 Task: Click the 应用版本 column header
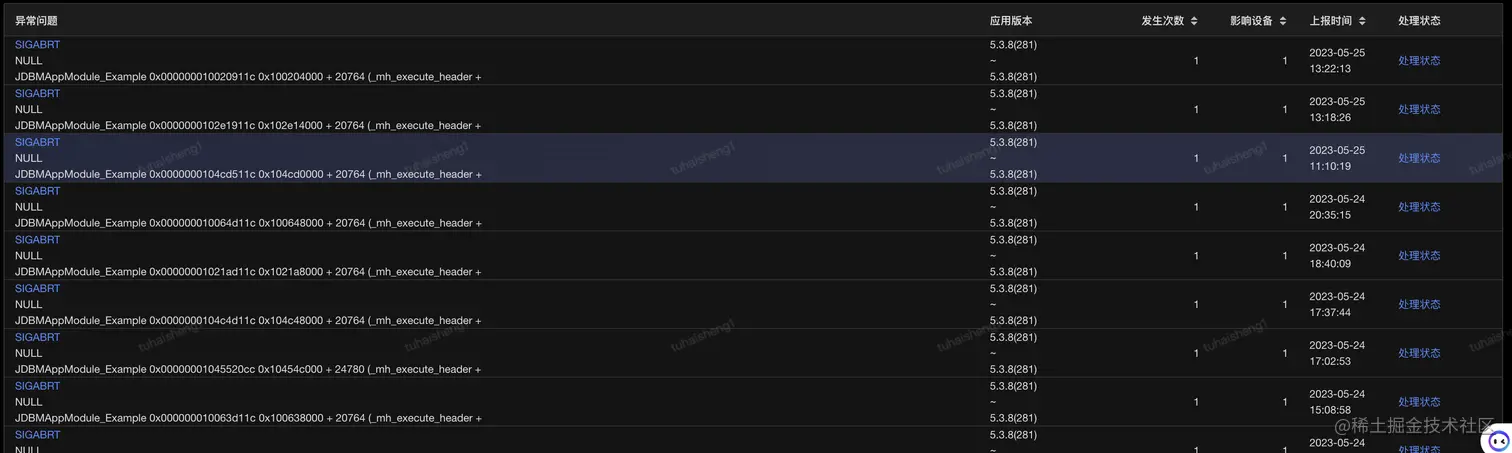pyautogui.click(x=1011, y=20)
